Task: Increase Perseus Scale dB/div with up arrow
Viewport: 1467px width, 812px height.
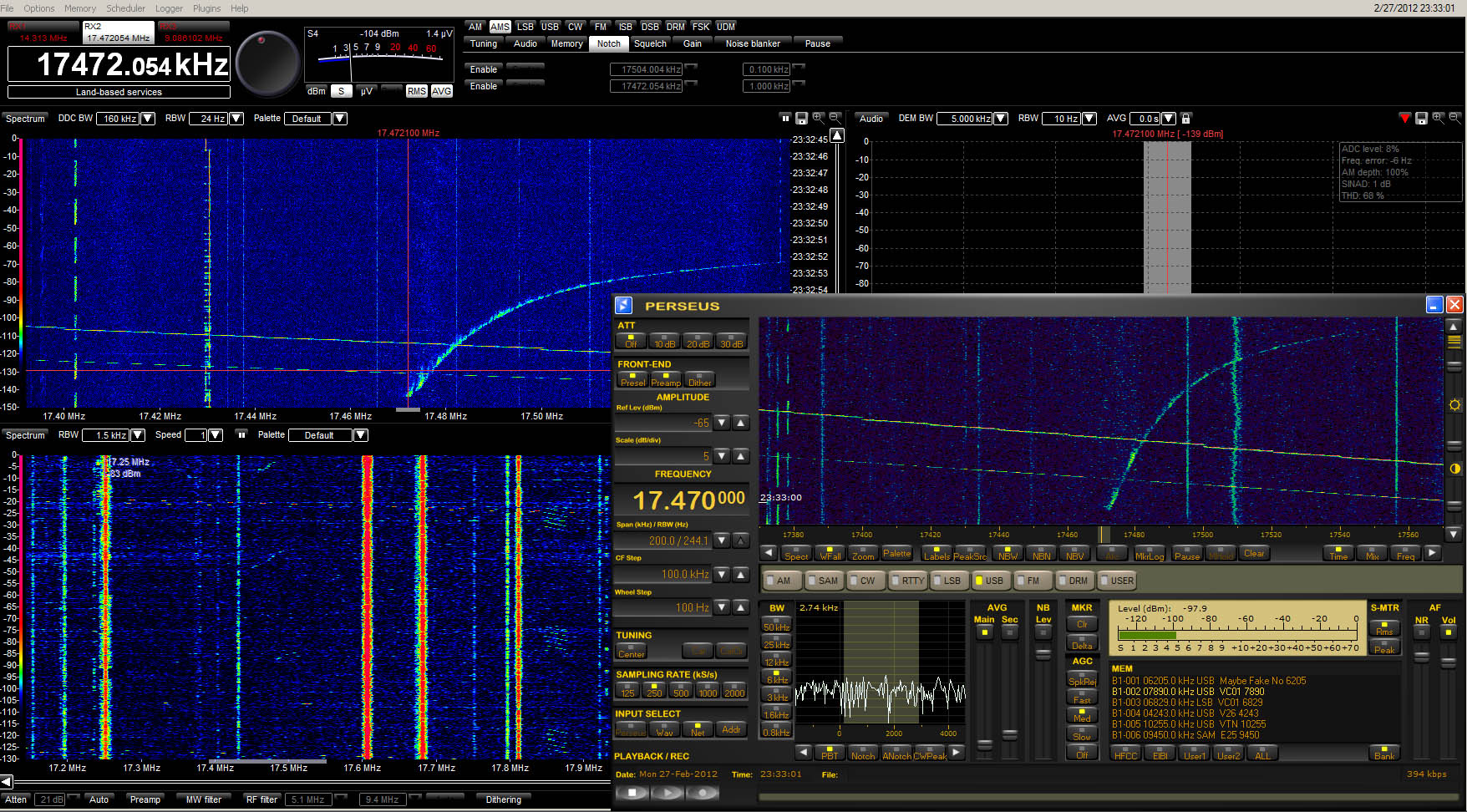Action: [x=740, y=456]
